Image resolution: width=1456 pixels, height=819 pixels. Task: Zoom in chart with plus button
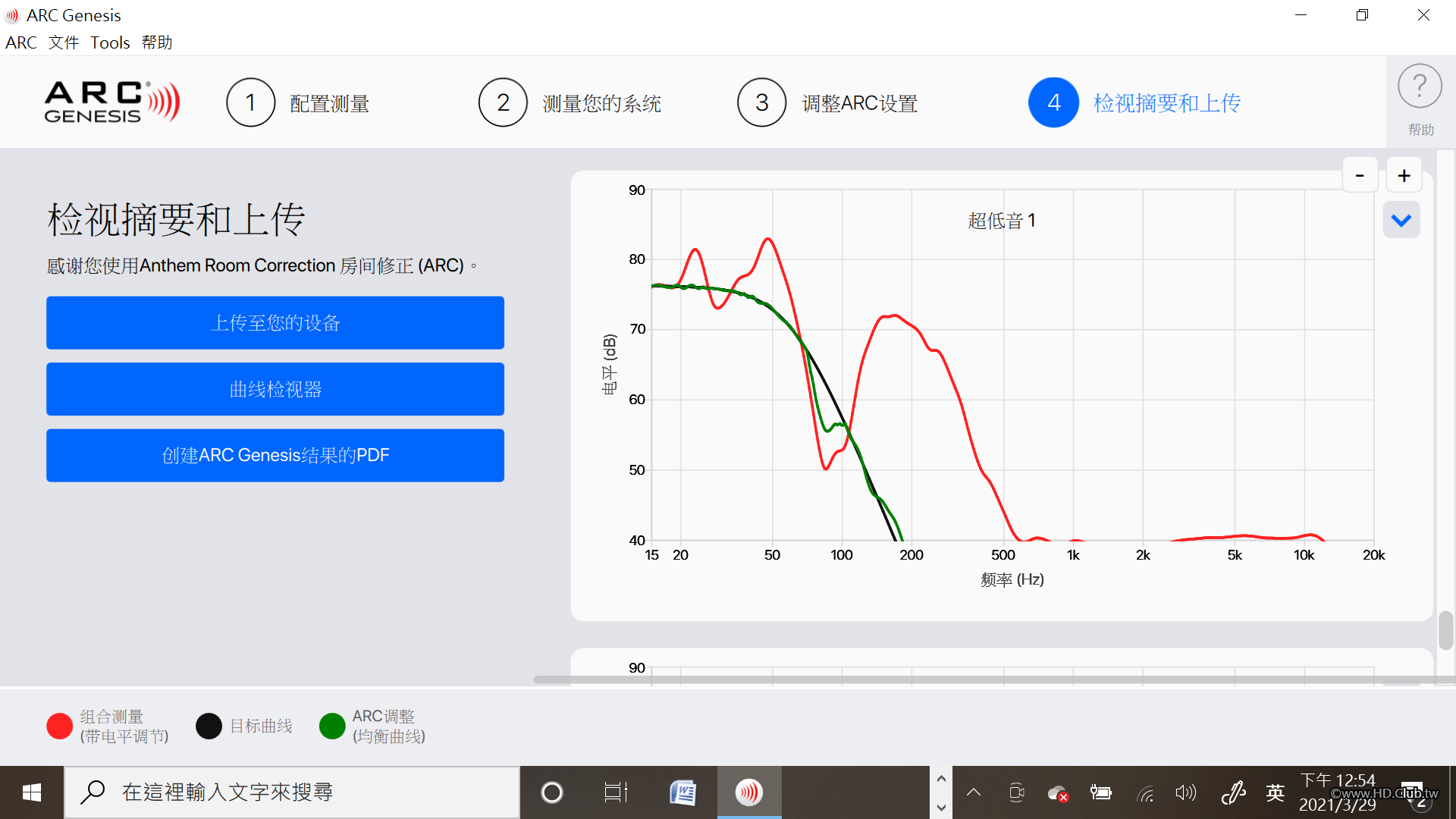click(x=1404, y=176)
